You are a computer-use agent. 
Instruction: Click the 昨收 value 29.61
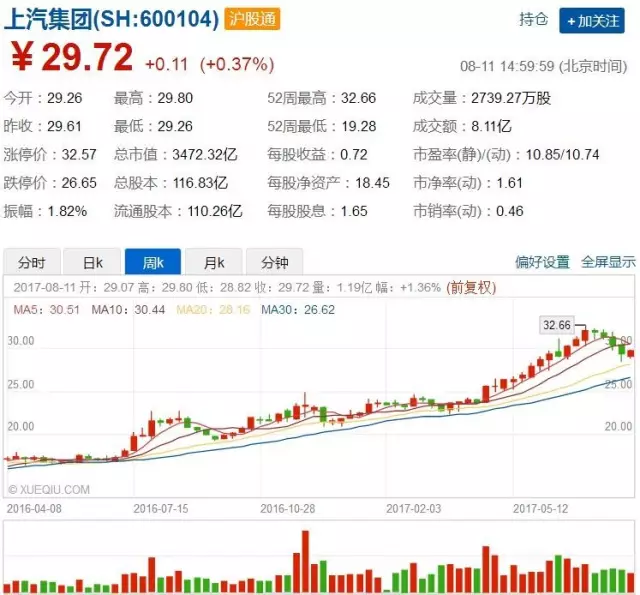[64, 127]
